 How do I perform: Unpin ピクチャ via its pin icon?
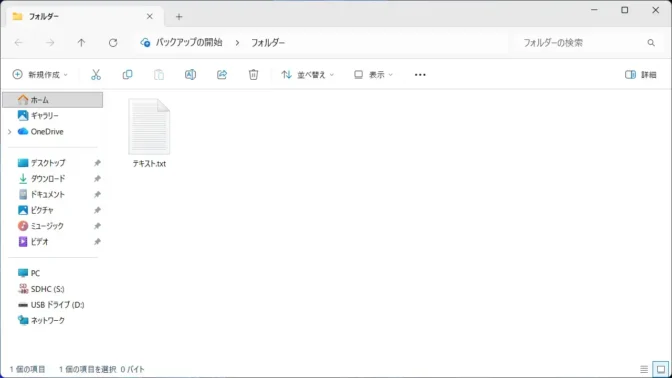[97, 210]
